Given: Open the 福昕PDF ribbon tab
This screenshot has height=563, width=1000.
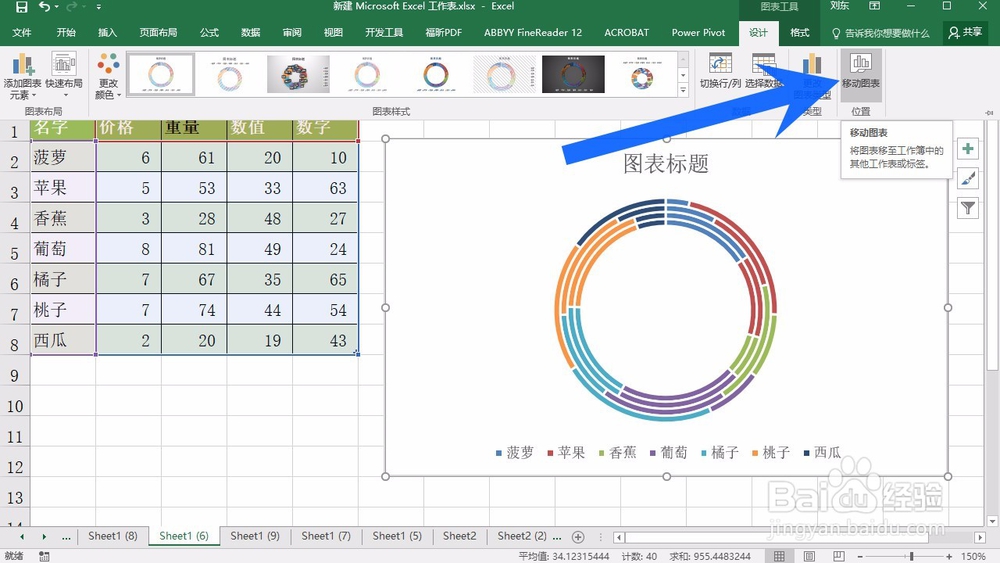Looking at the screenshot, I should [x=443, y=33].
